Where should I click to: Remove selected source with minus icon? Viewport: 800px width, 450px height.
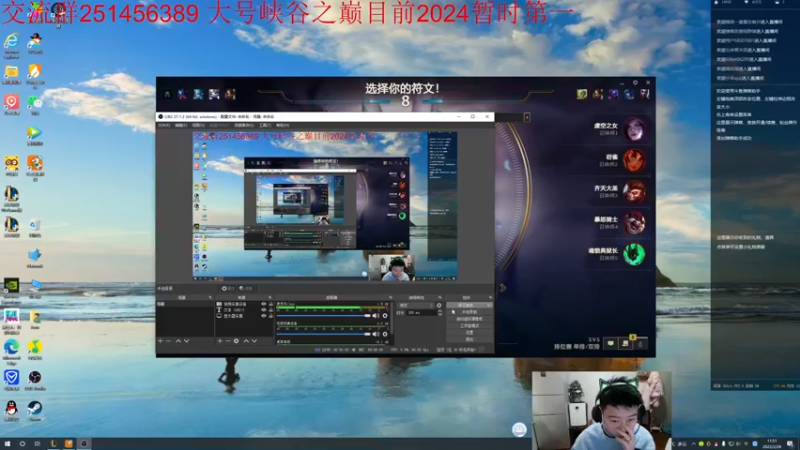[228, 341]
